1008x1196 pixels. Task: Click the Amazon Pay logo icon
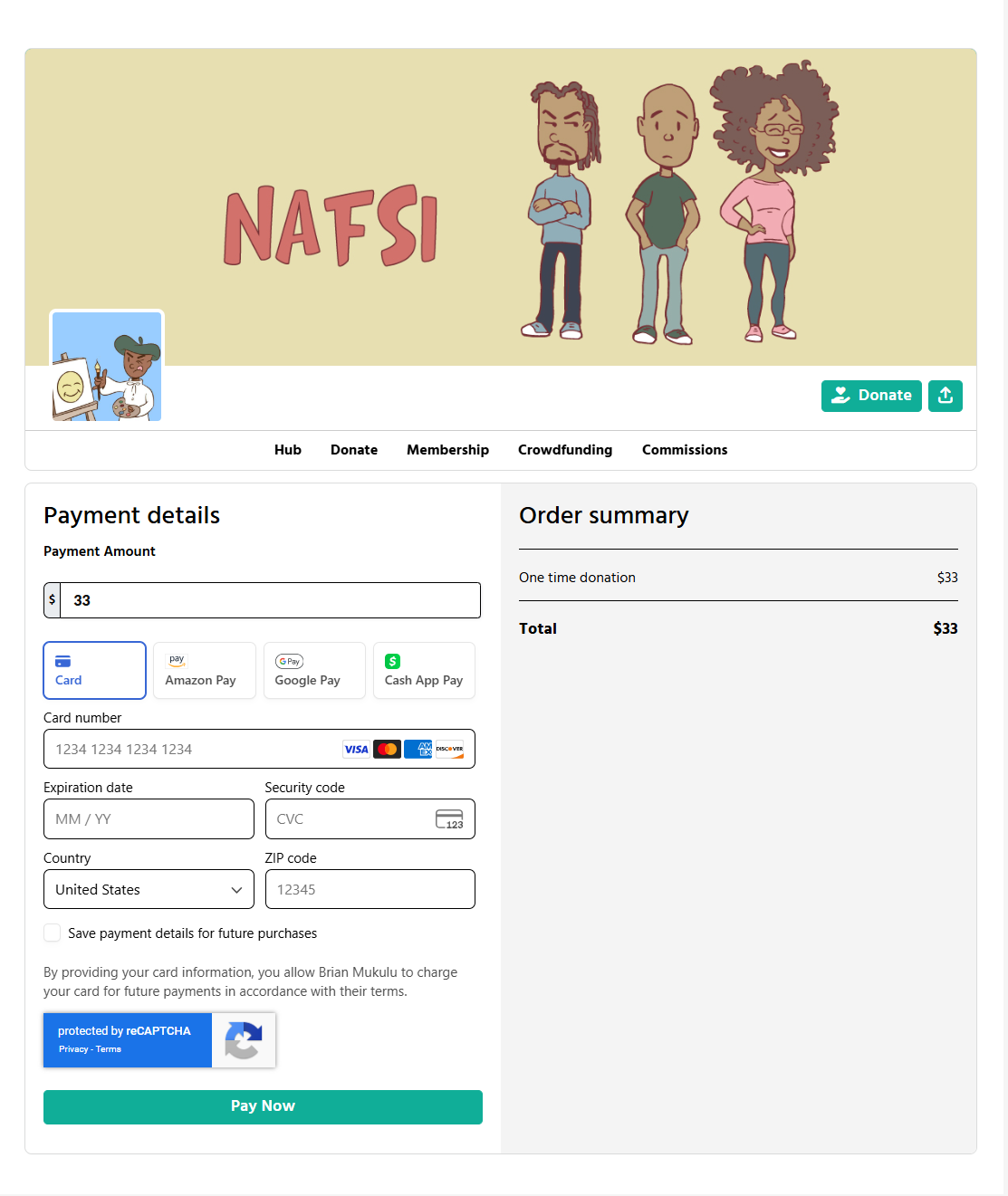(177, 661)
